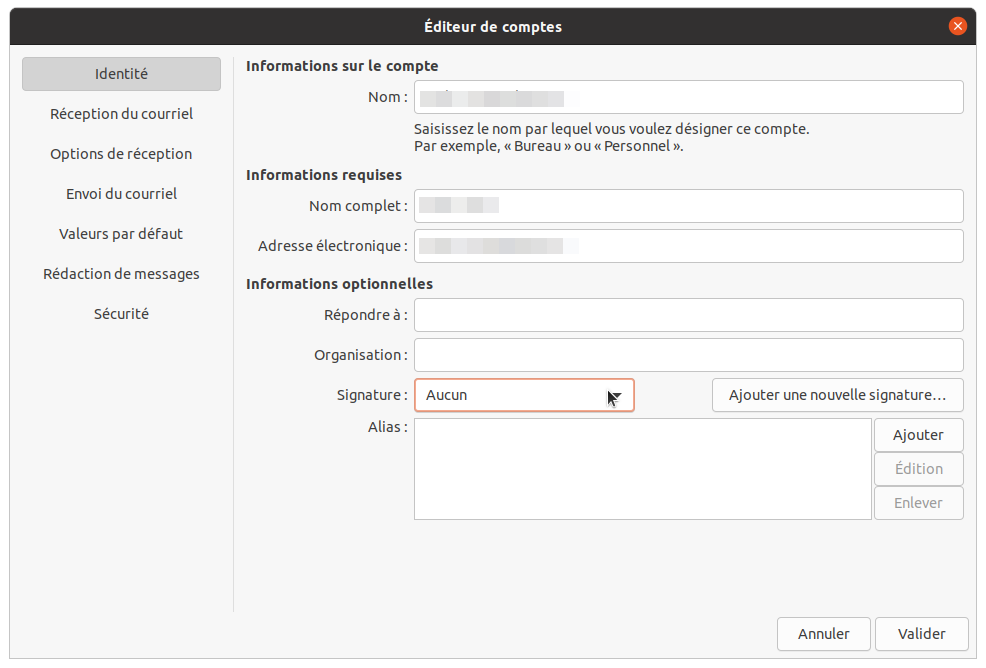This screenshot has height=668, width=986.
Task: Open the Réception du courriel section
Action: coord(121,114)
